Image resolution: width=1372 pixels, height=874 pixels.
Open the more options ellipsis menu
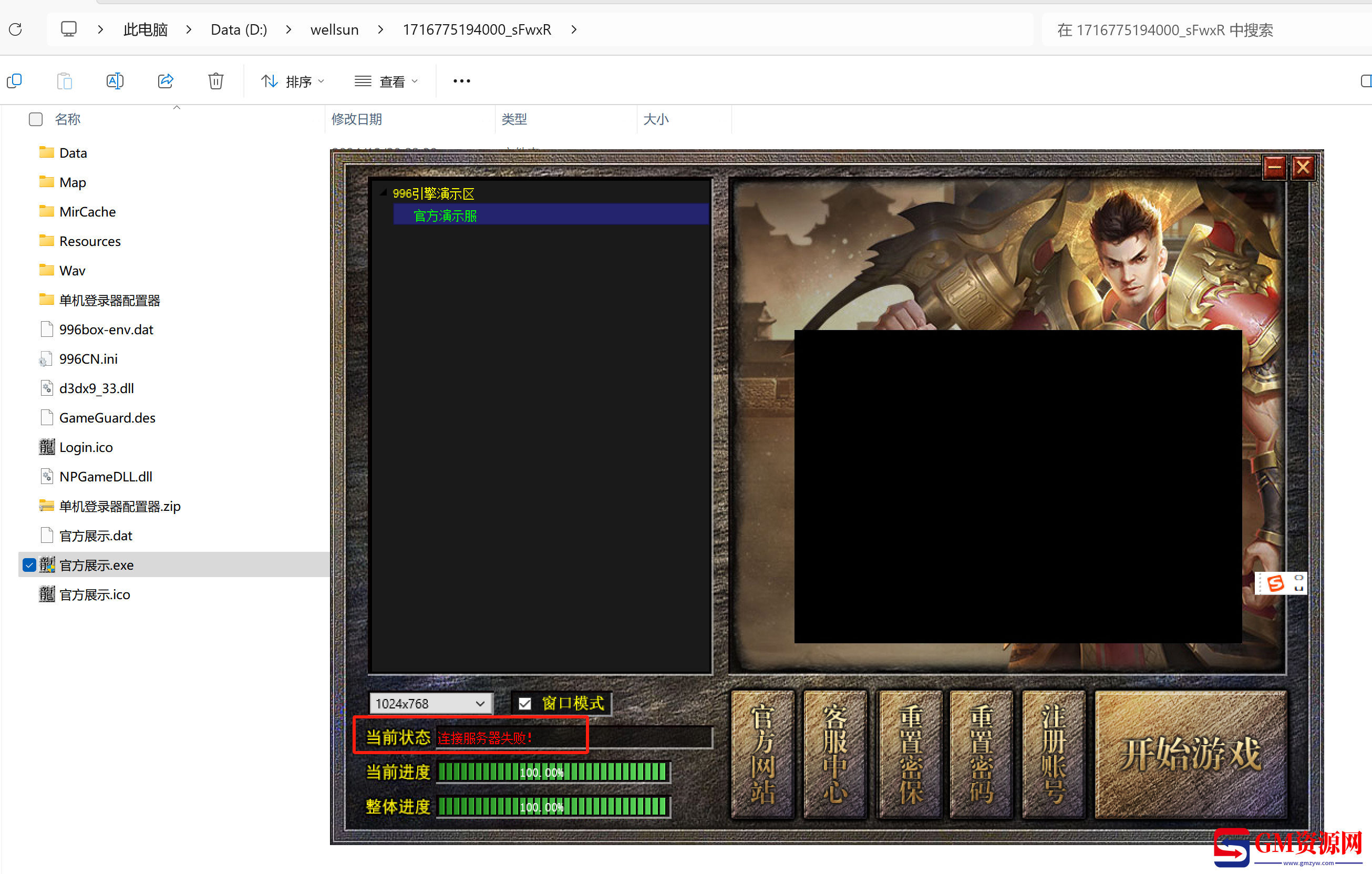point(461,81)
